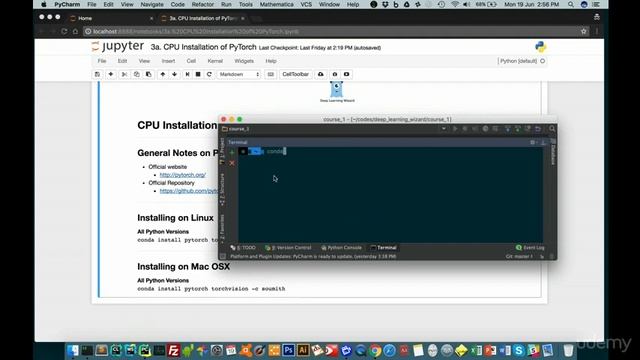The image size is (640, 360).
Task: Open the Jupyter File menu
Action: click(x=102, y=61)
